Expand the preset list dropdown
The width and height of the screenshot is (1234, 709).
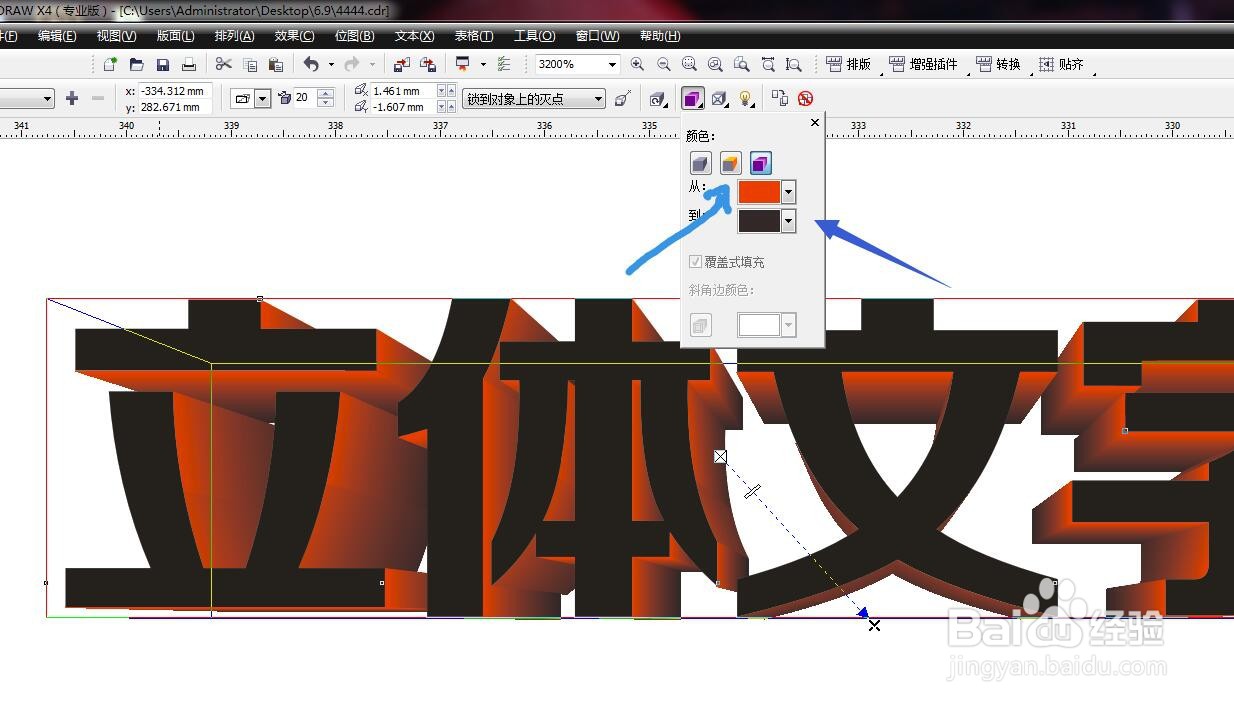pyautogui.click(x=47, y=98)
